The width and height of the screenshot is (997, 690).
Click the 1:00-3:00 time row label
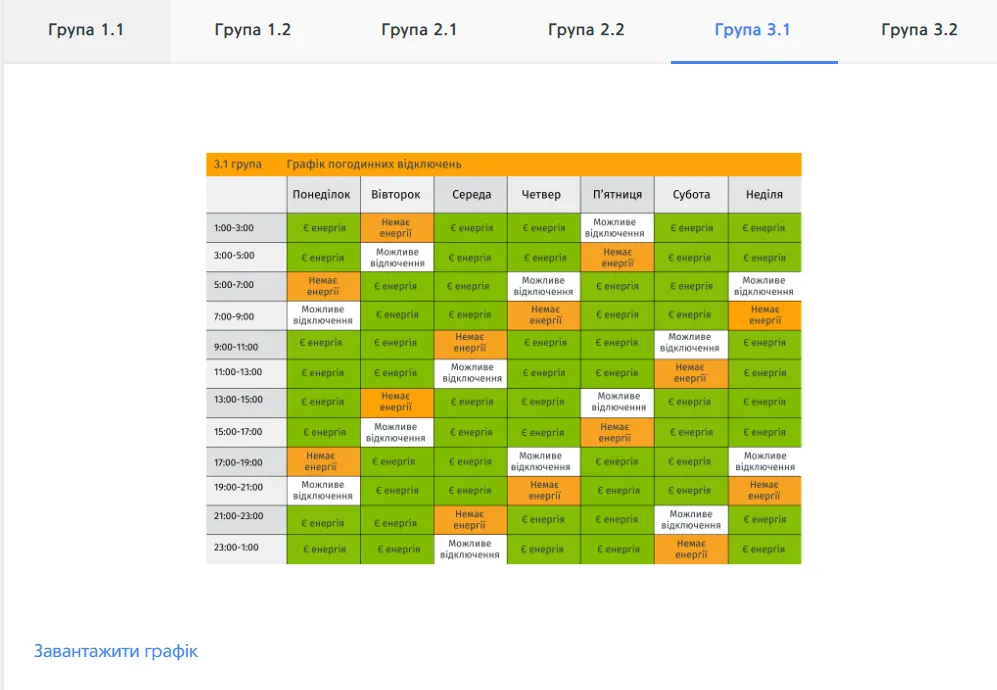point(234,228)
